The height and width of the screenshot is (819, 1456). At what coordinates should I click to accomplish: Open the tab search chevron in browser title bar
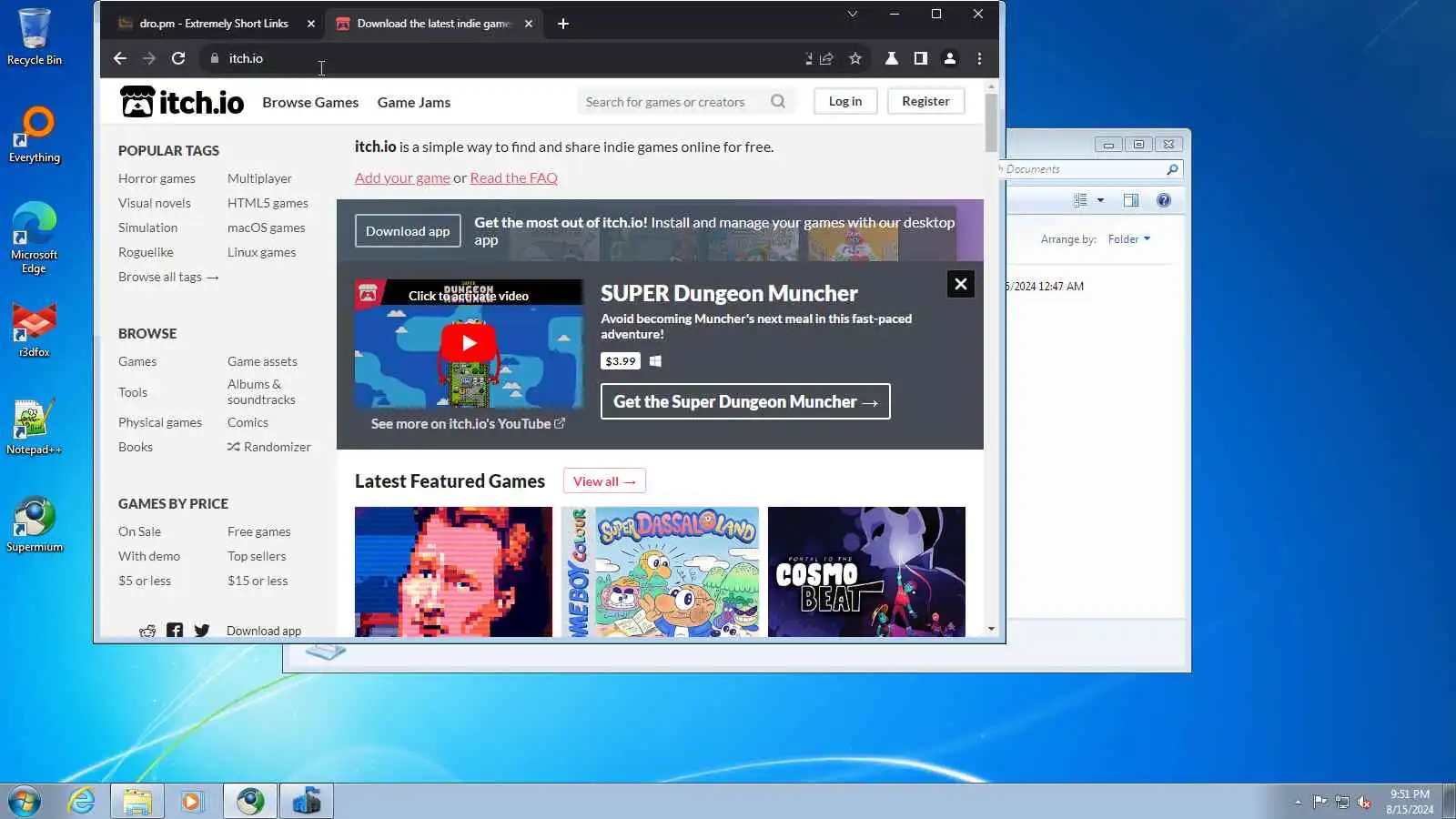point(853,14)
